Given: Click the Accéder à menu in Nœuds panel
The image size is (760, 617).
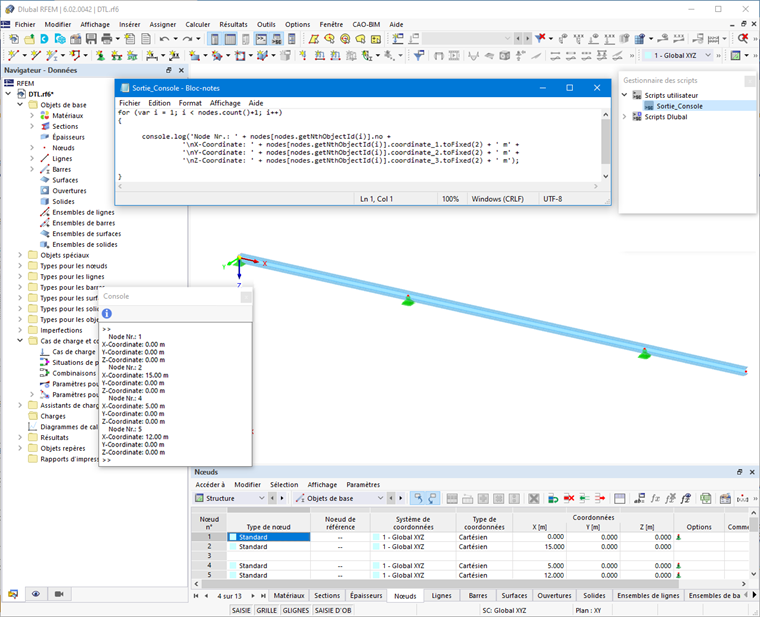Looking at the screenshot, I should click(210, 485).
